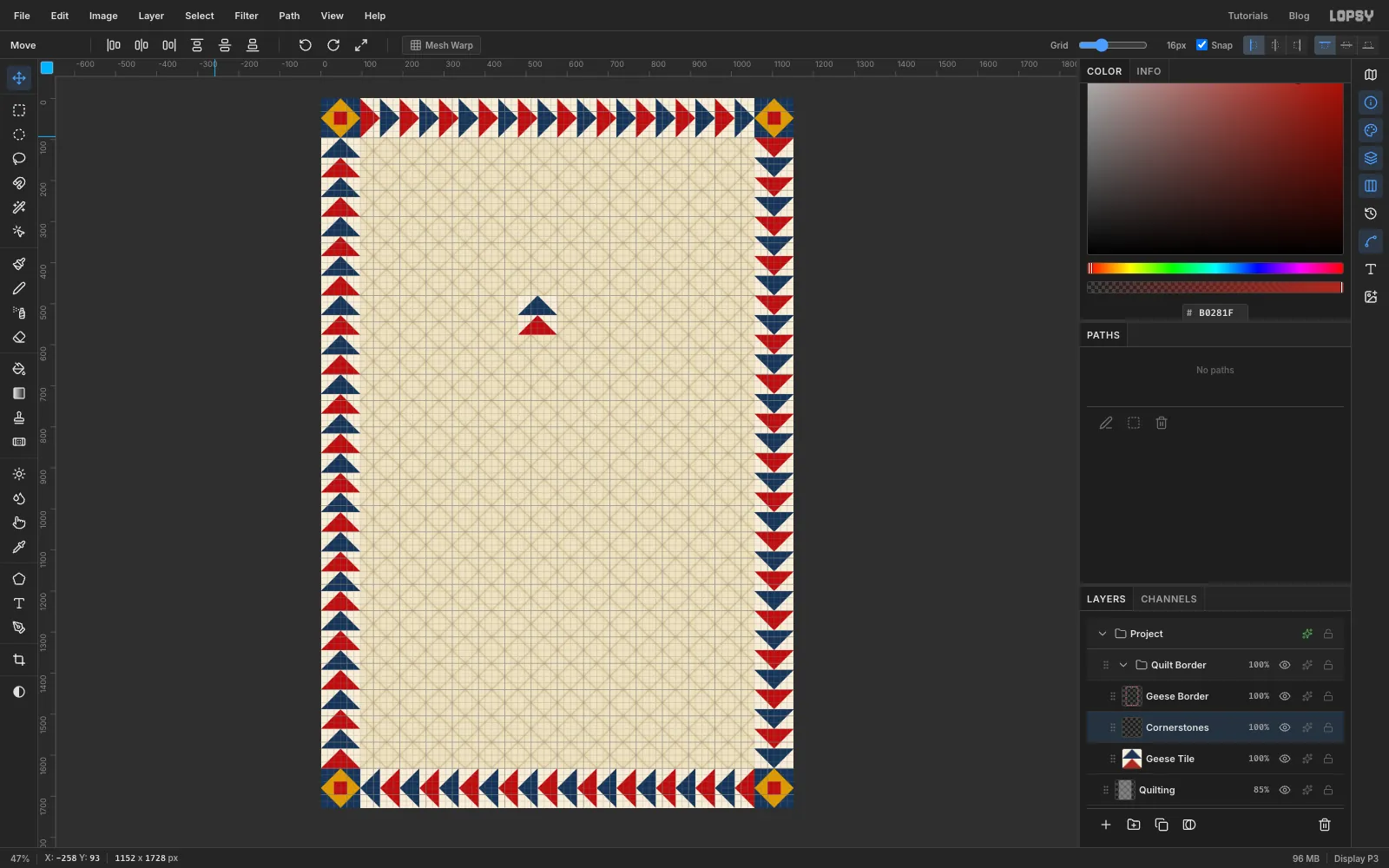Screen dimensions: 1389x868
Task: Select the Text tool in left toolbar
Action: (x=19, y=603)
